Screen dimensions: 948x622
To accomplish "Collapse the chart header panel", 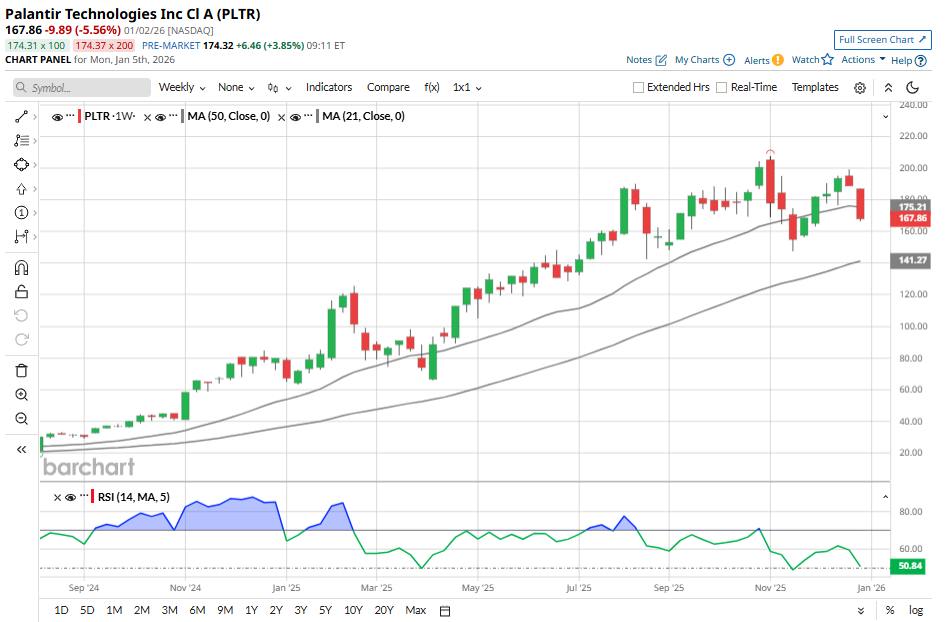I will (888, 88).
